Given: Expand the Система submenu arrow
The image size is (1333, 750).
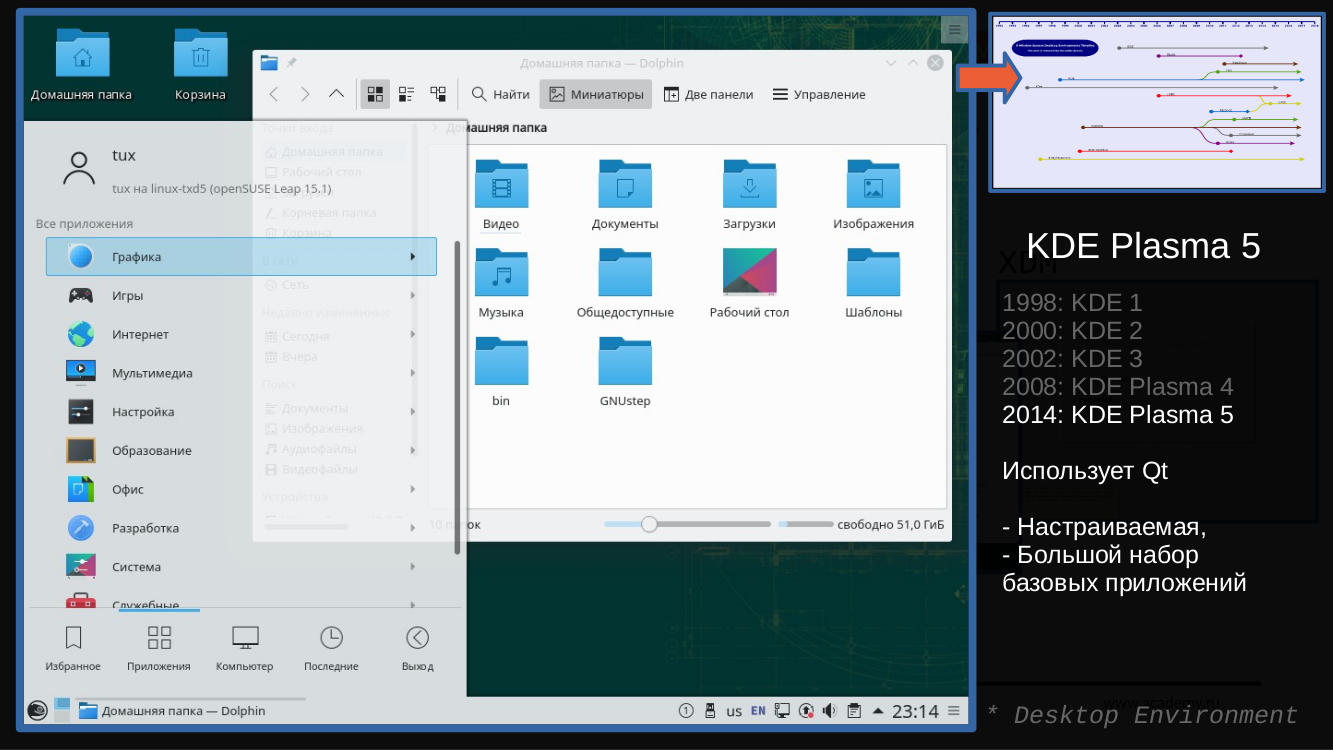Looking at the screenshot, I should 413,567.
